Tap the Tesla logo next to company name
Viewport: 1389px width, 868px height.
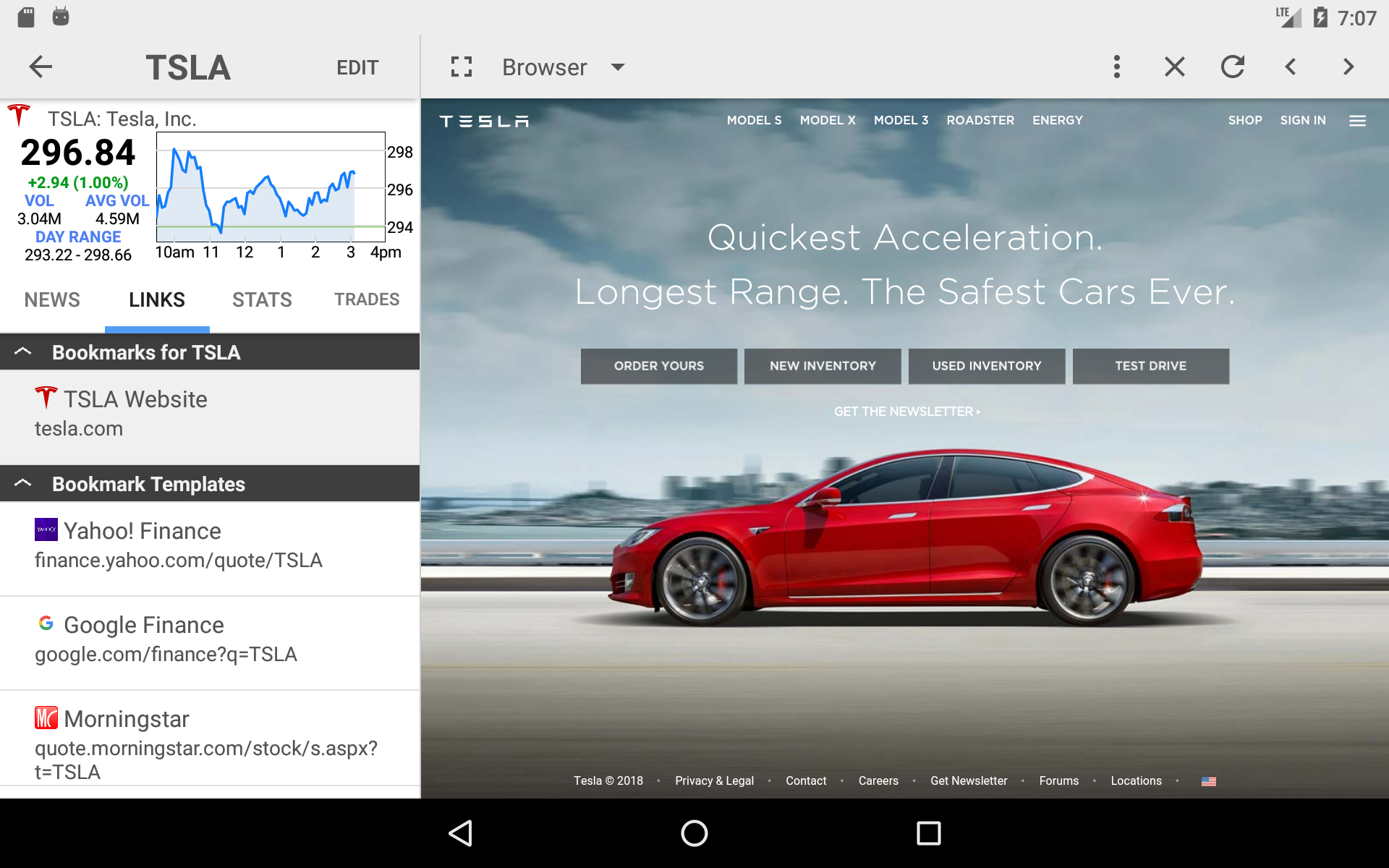(x=19, y=115)
